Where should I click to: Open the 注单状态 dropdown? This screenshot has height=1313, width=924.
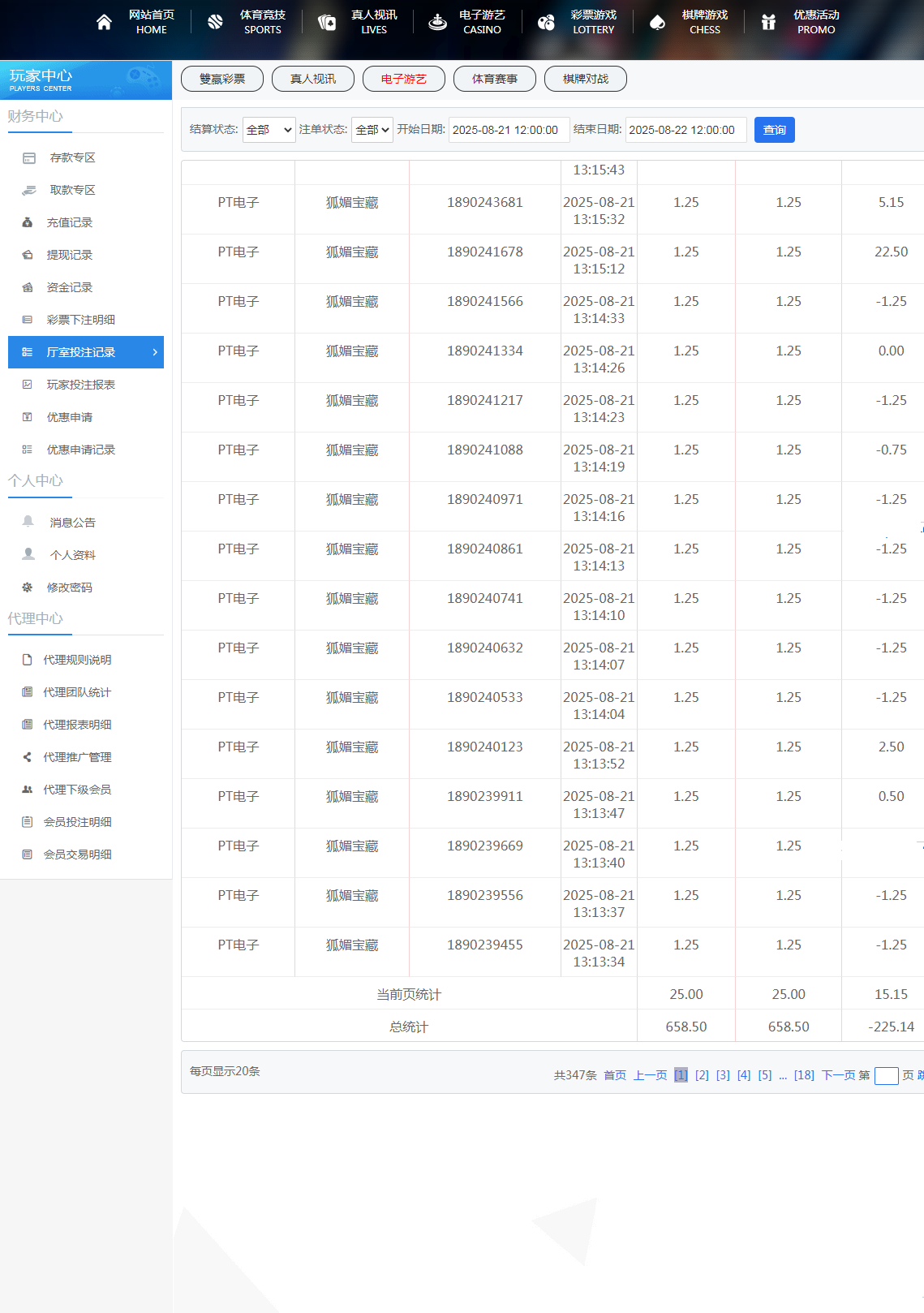click(x=372, y=130)
